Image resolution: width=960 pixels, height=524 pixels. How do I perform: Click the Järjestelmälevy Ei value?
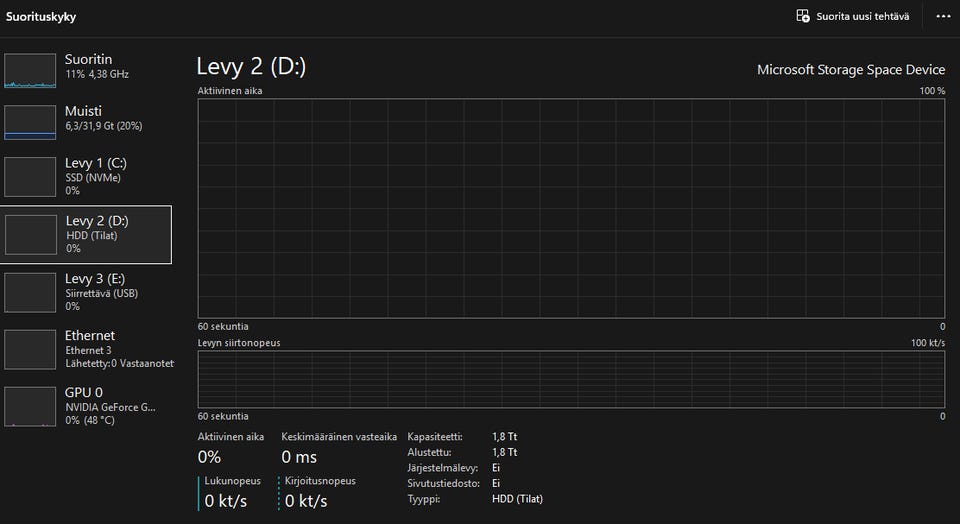click(x=496, y=468)
